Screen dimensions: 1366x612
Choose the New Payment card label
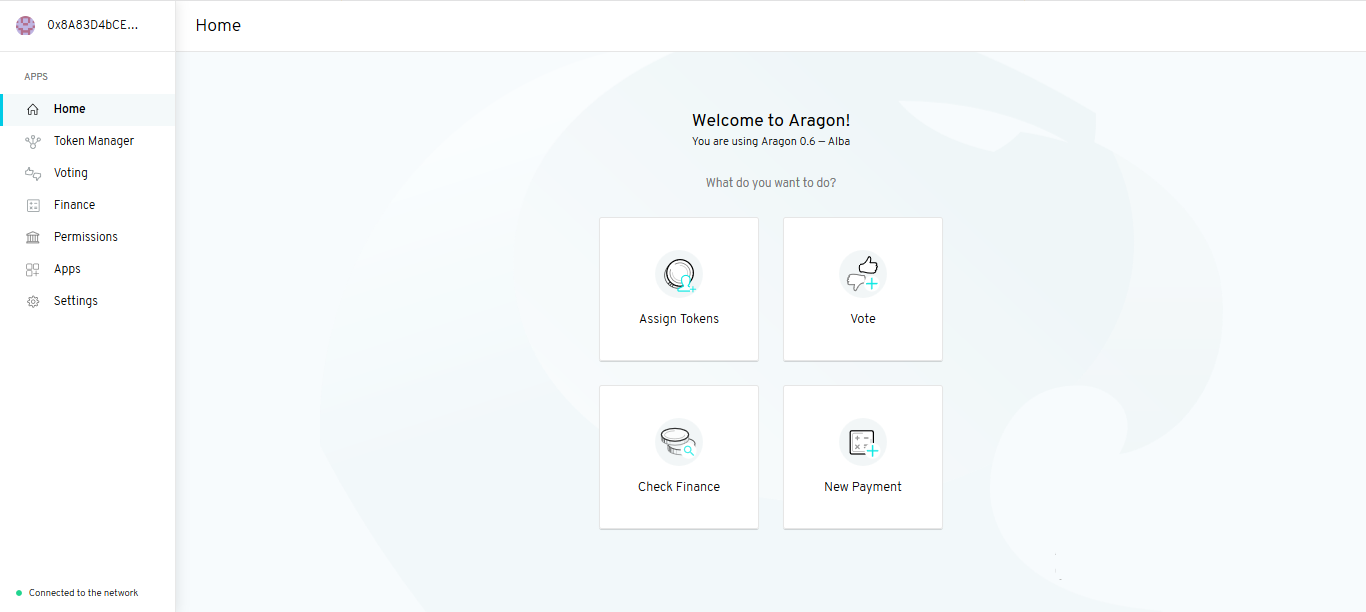click(x=863, y=487)
